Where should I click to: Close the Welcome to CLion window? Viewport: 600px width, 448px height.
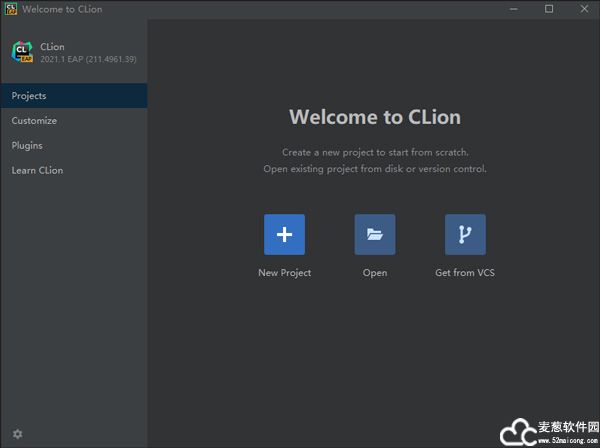click(584, 9)
